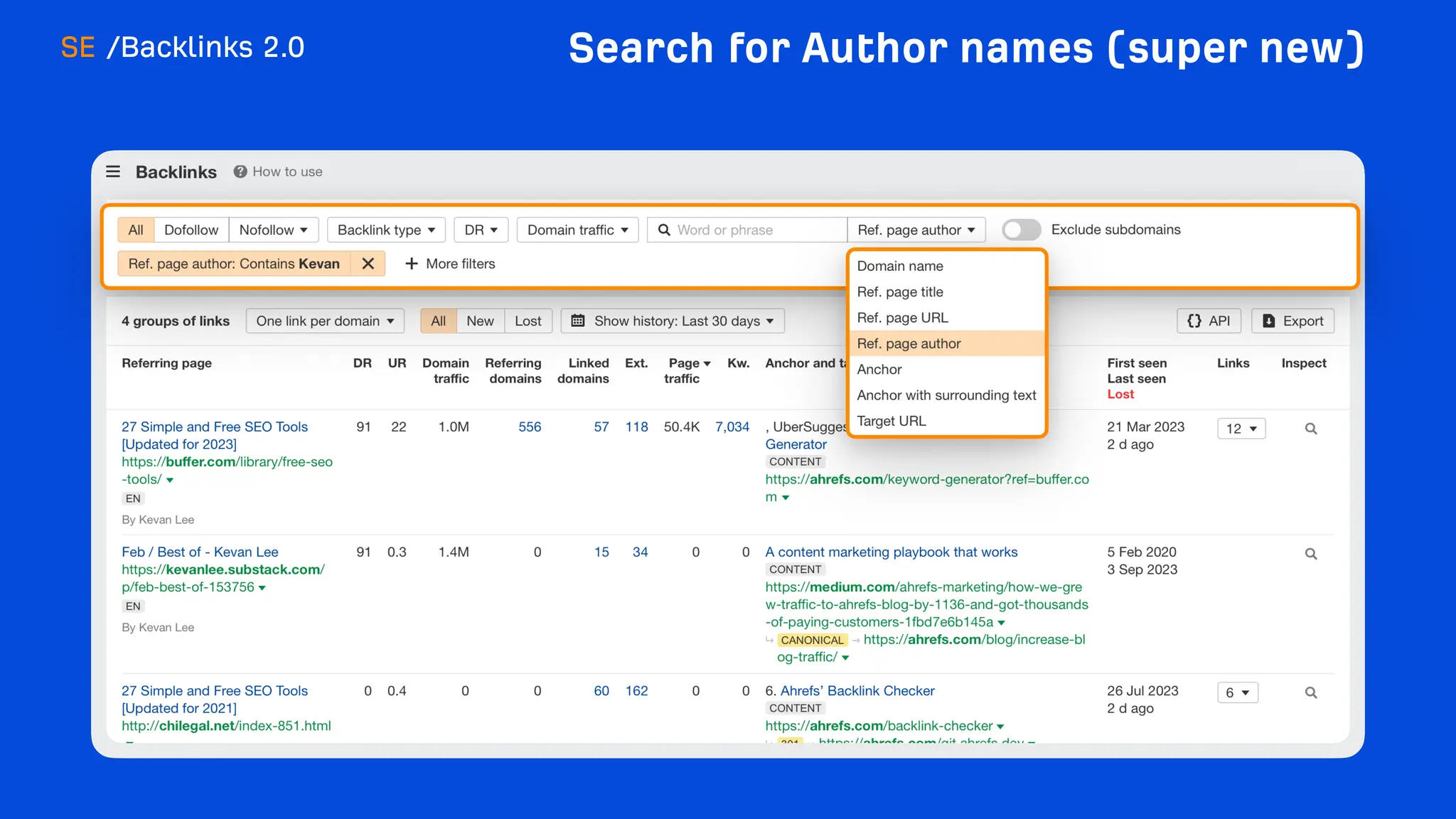
Task: Open Show history: Last 30 days dropdown
Action: pos(673,321)
